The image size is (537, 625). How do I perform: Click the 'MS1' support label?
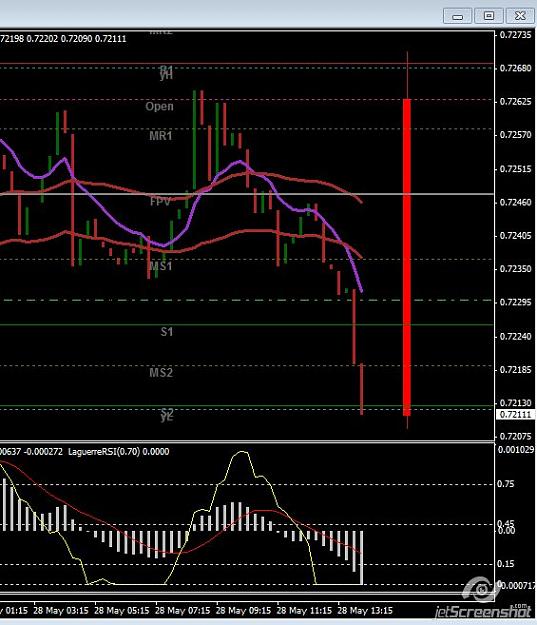(161, 266)
